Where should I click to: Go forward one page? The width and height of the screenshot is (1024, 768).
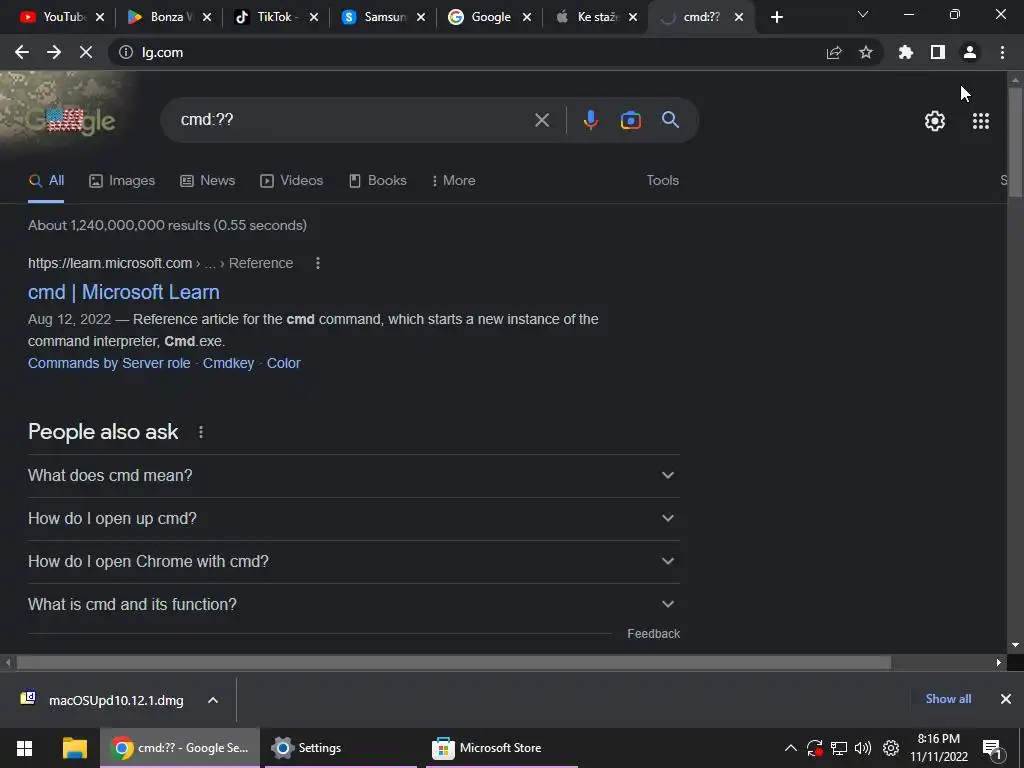[x=54, y=52]
